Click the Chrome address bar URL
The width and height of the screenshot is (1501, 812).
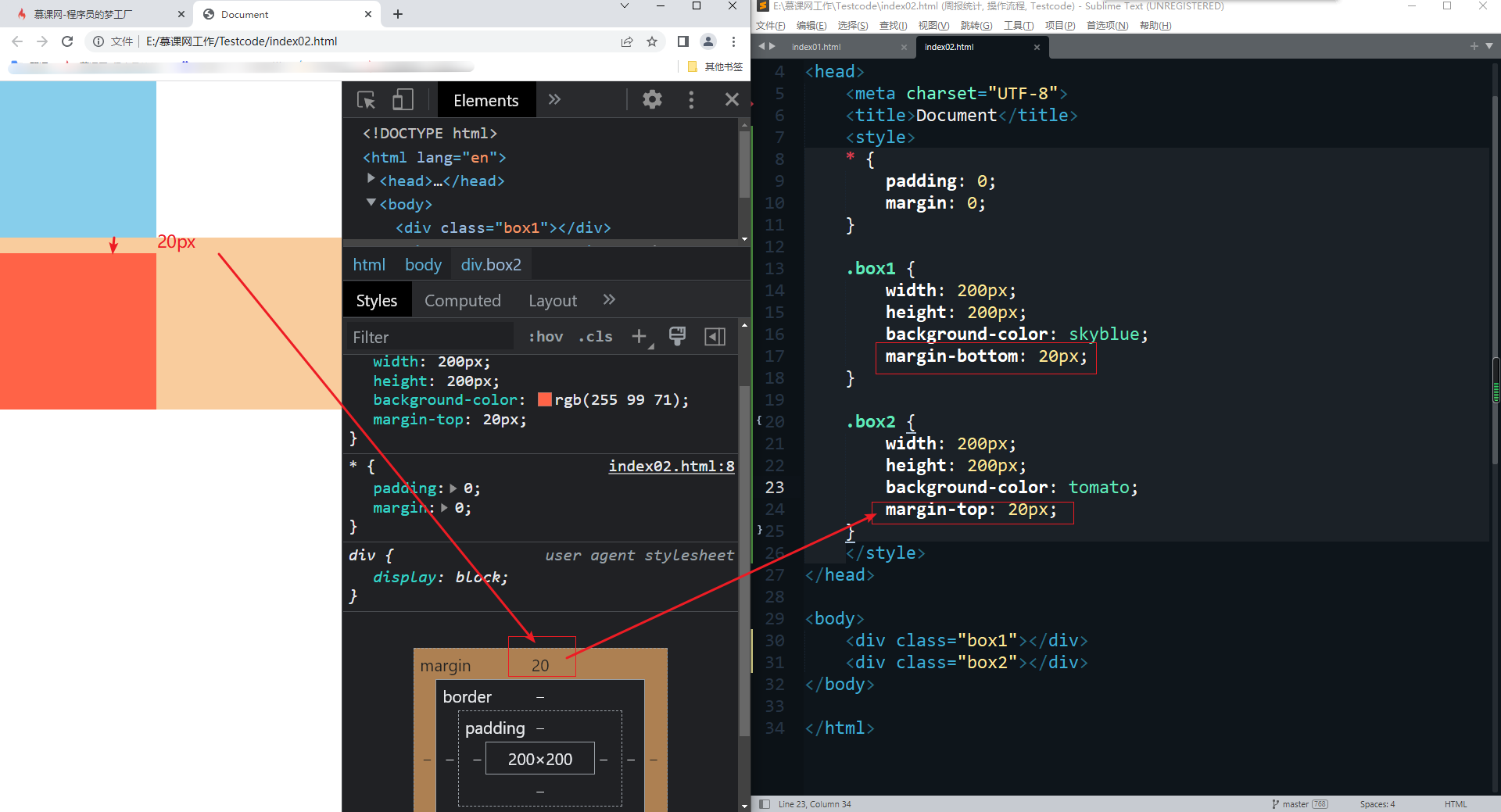[242, 41]
